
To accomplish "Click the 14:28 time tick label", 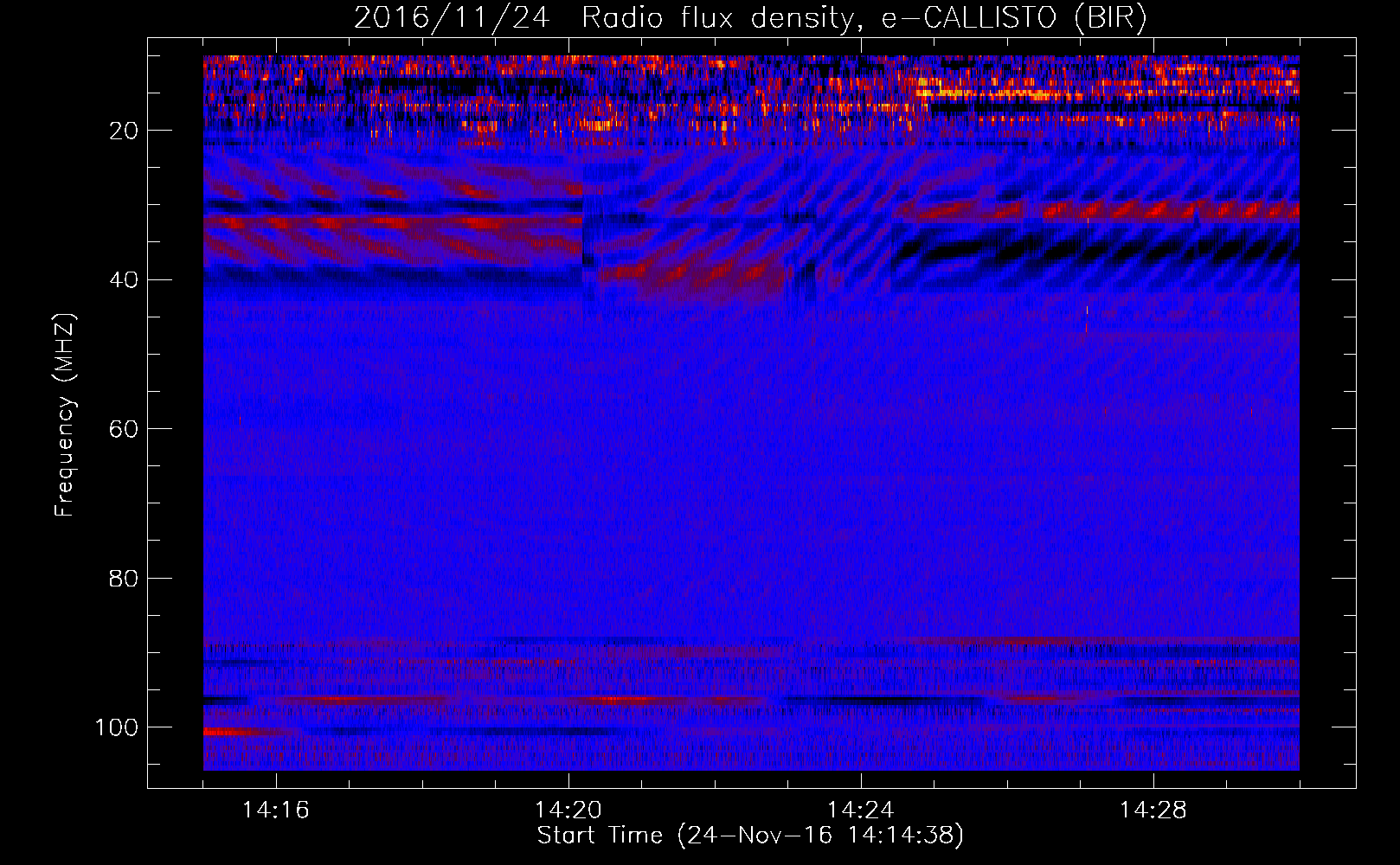I will tap(1153, 811).
